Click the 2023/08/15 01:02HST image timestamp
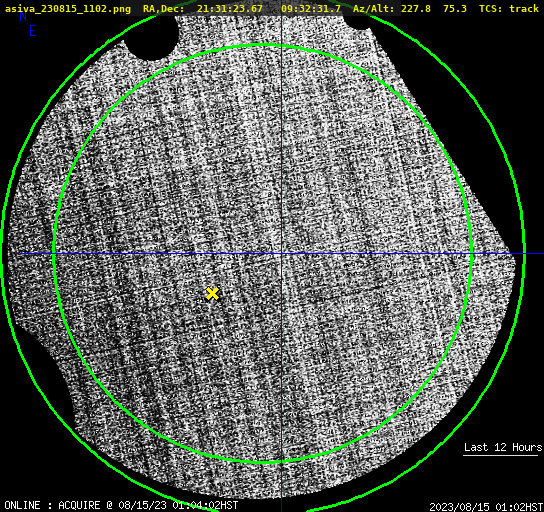Screen dimensions: 544x512 point(486,507)
